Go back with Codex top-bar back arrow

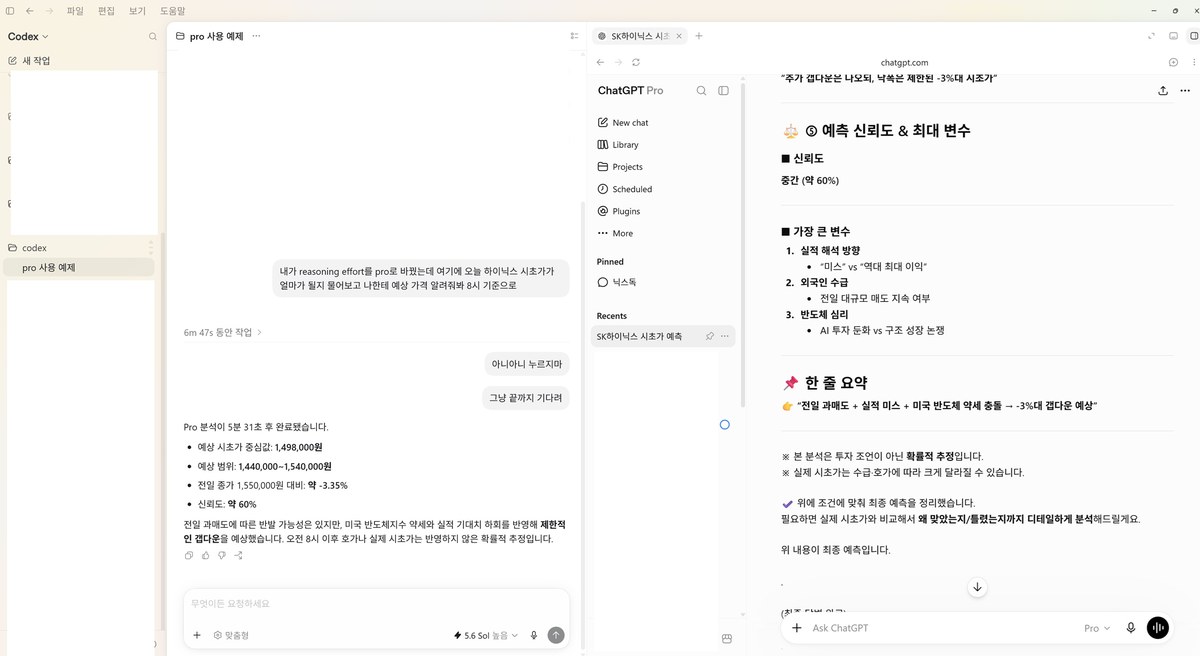pyautogui.click(x=30, y=10)
